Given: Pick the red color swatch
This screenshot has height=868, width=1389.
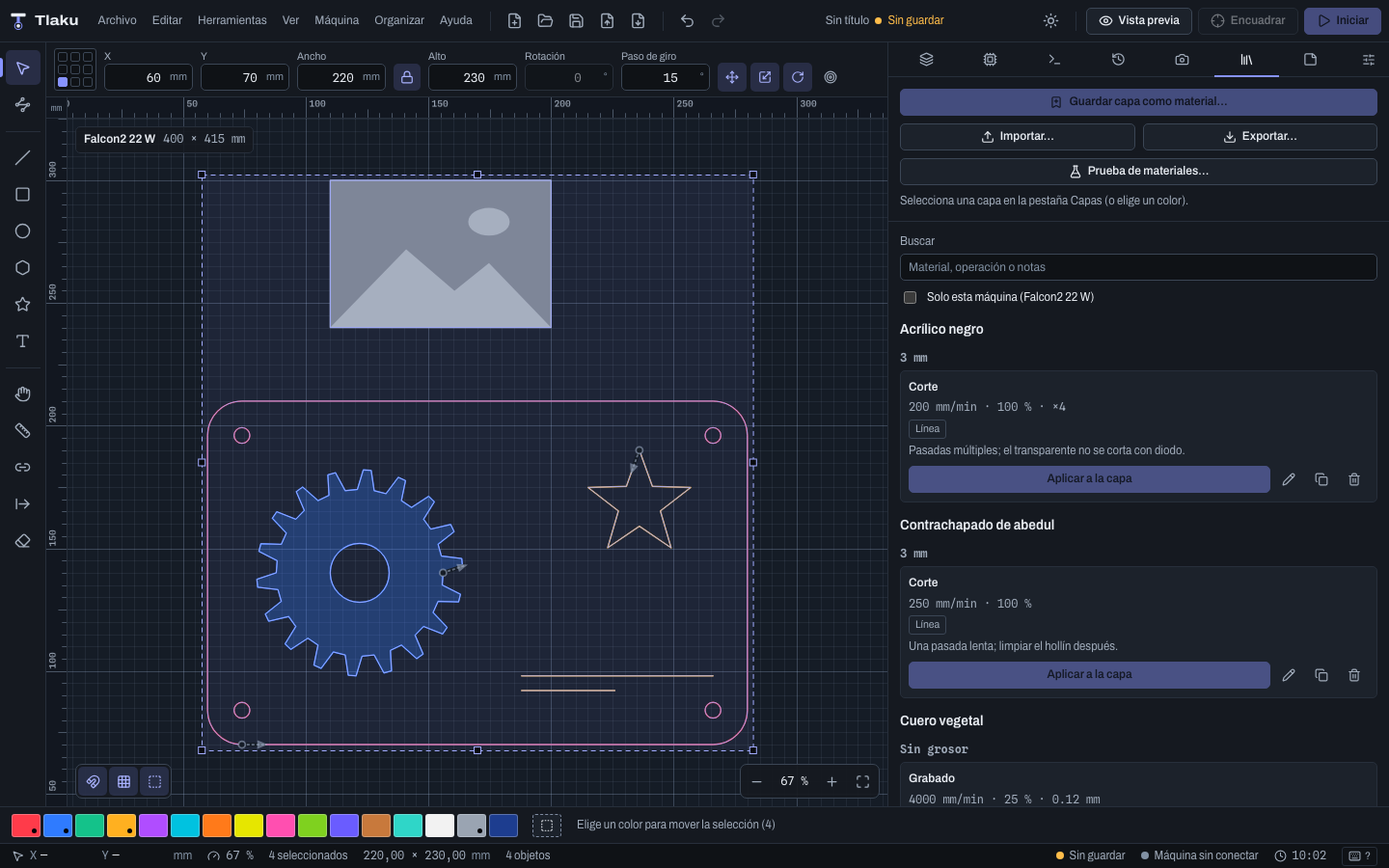Looking at the screenshot, I should (26, 826).
